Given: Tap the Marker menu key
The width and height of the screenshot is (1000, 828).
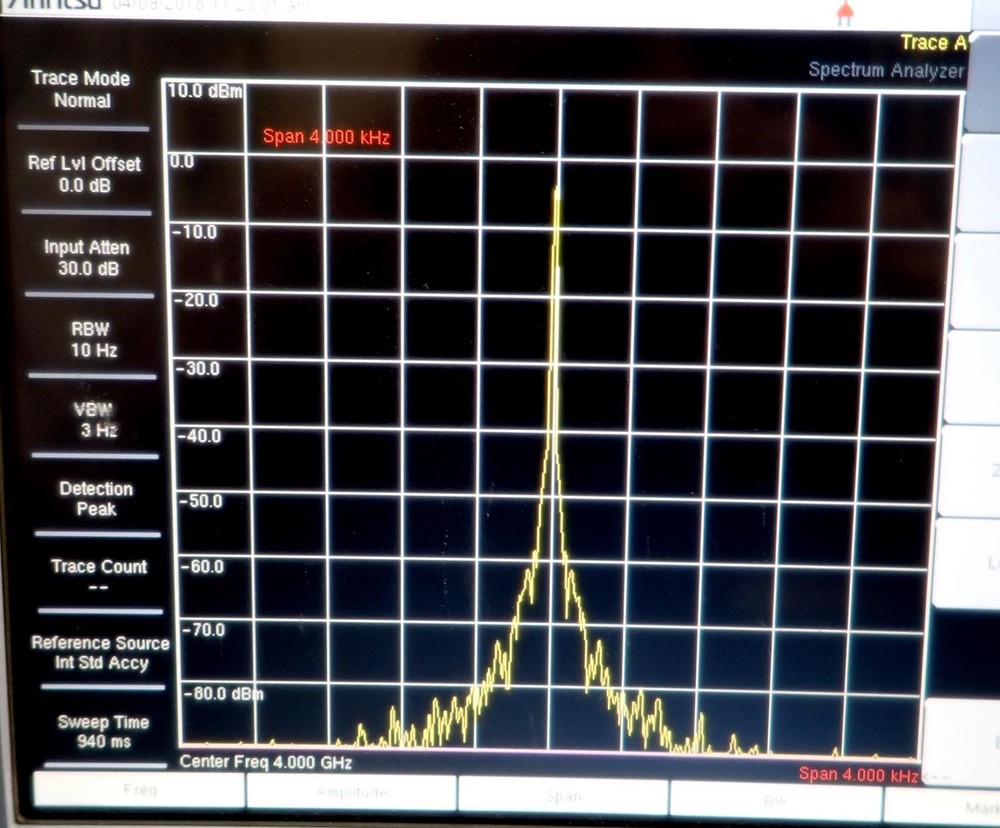Looking at the screenshot, I should [x=975, y=805].
